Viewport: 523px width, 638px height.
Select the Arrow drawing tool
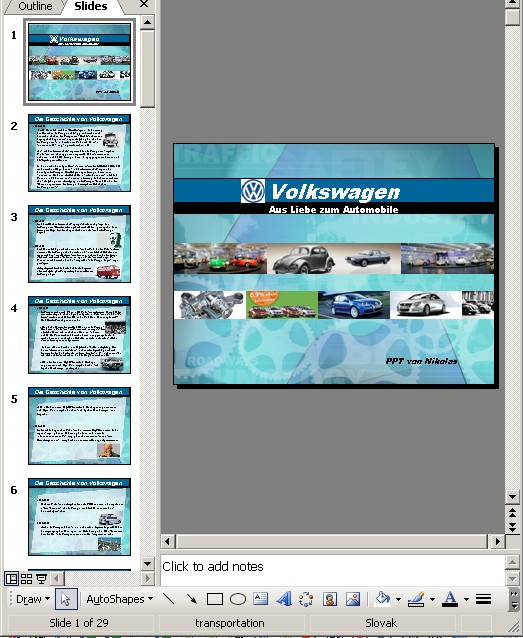(x=191, y=599)
